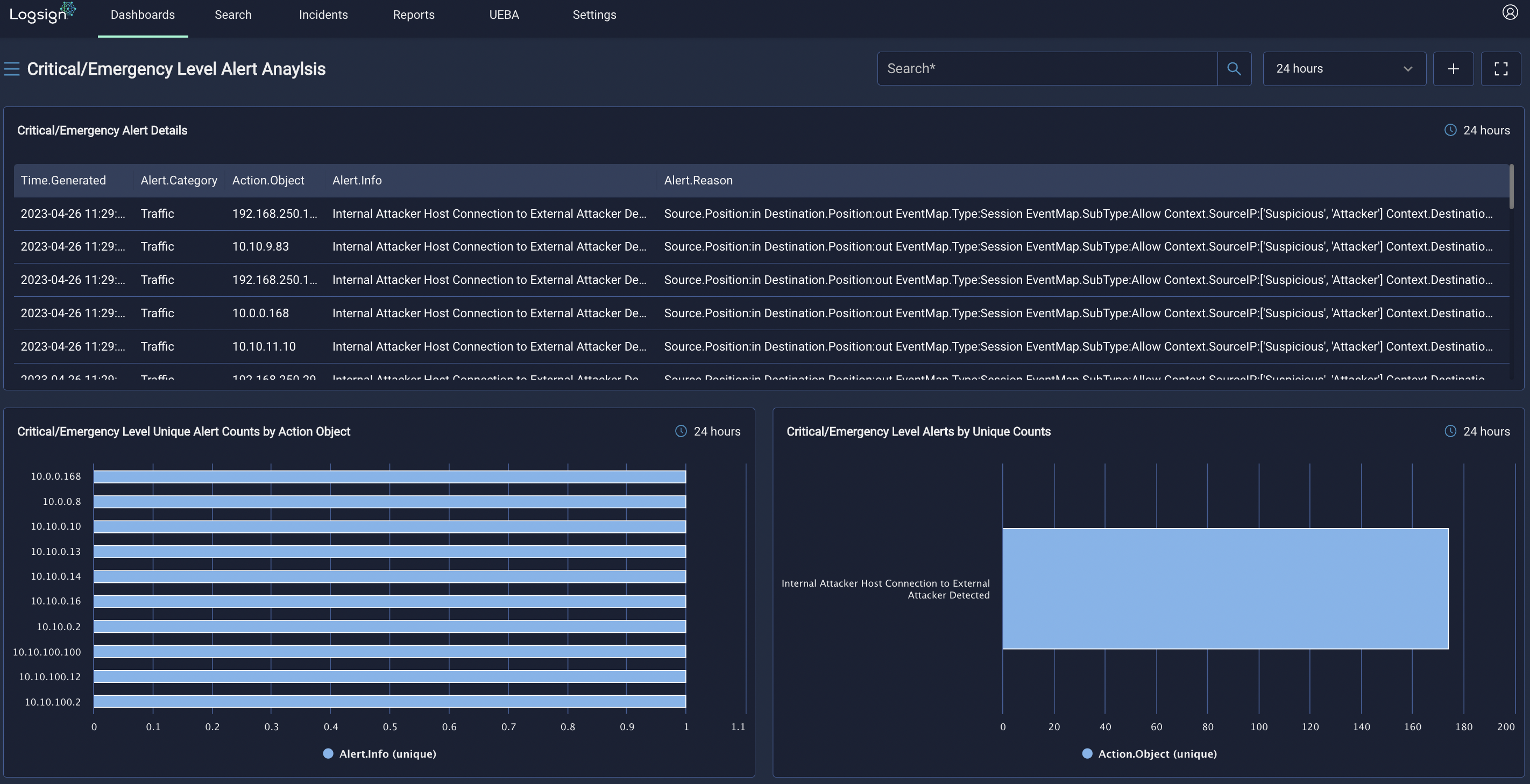The height and width of the screenshot is (784, 1530).
Task: Click the 10.10.100.2 bar in chart
Action: pos(389,702)
